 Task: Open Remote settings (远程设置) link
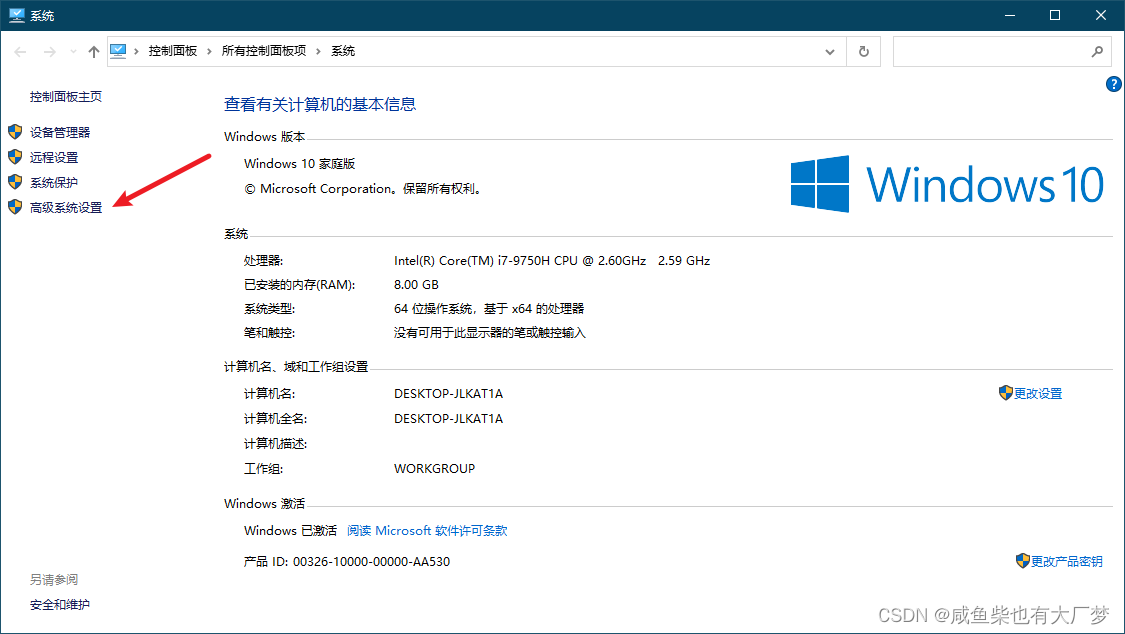(54, 157)
